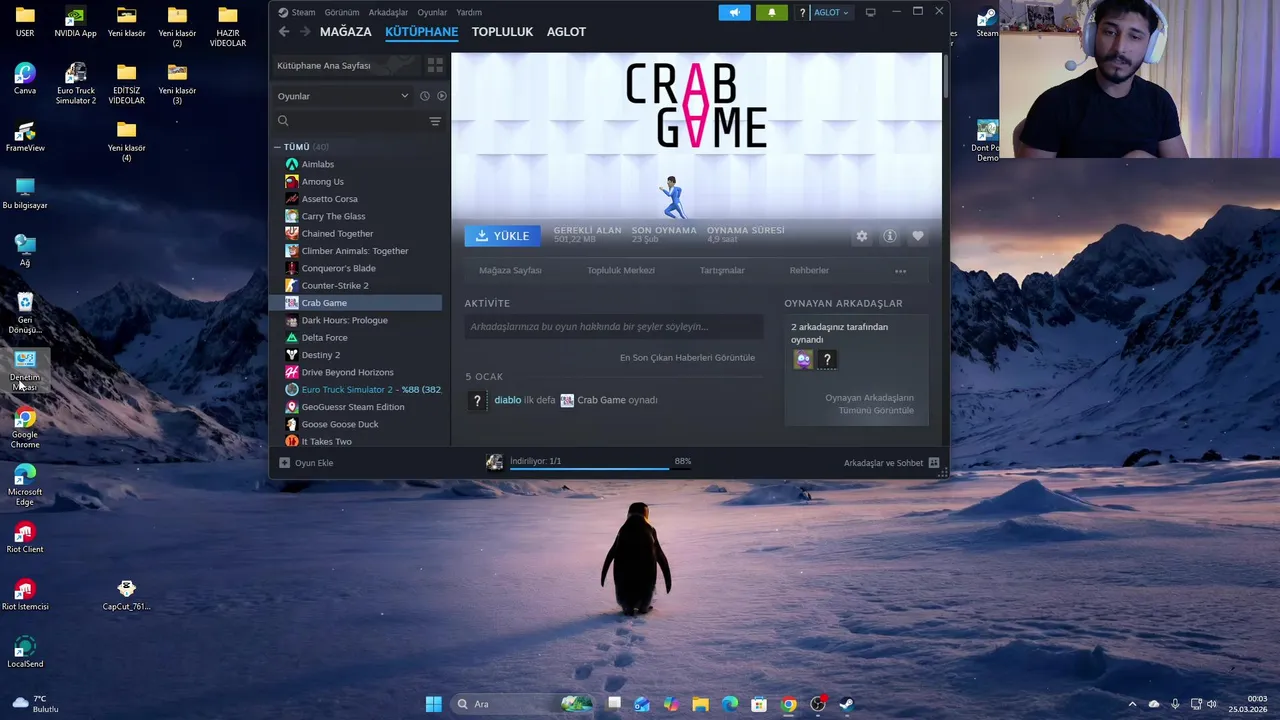Open FrameView desktop shortcut

(25, 137)
